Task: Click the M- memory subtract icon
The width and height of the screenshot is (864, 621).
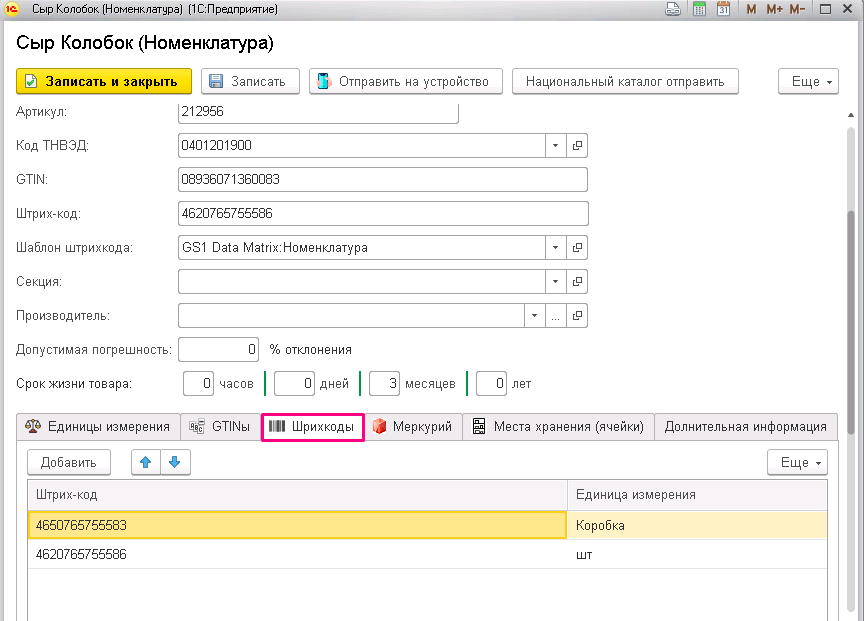Action: [x=797, y=9]
